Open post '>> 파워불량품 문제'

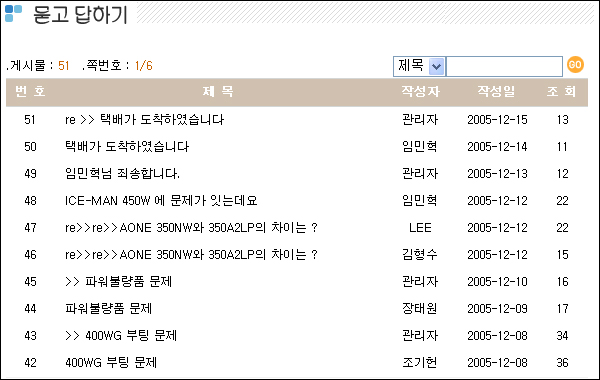pyautogui.click(x=118, y=282)
